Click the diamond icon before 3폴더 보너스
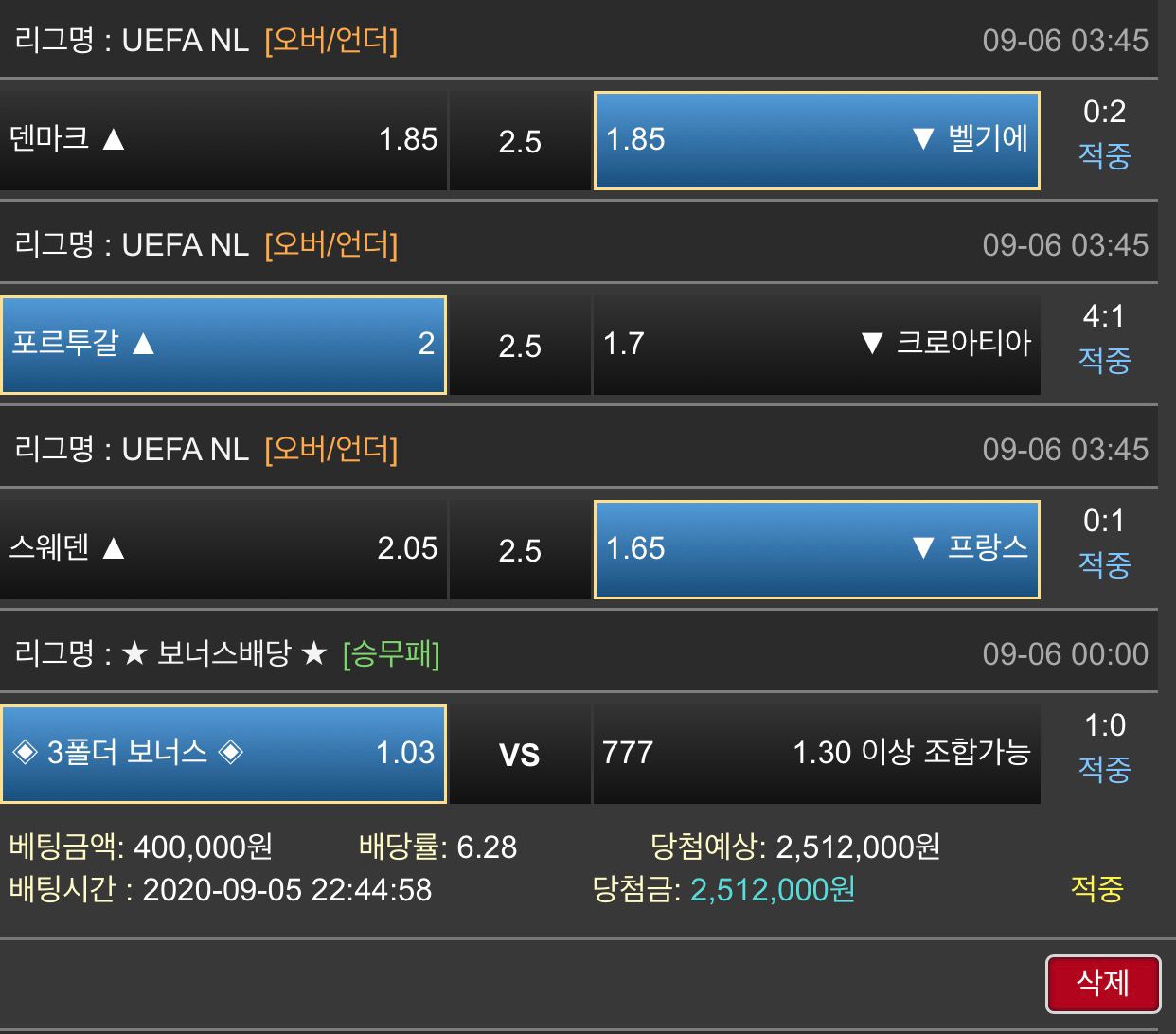Viewport: 1176px width, 1034px height. (x=25, y=753)
